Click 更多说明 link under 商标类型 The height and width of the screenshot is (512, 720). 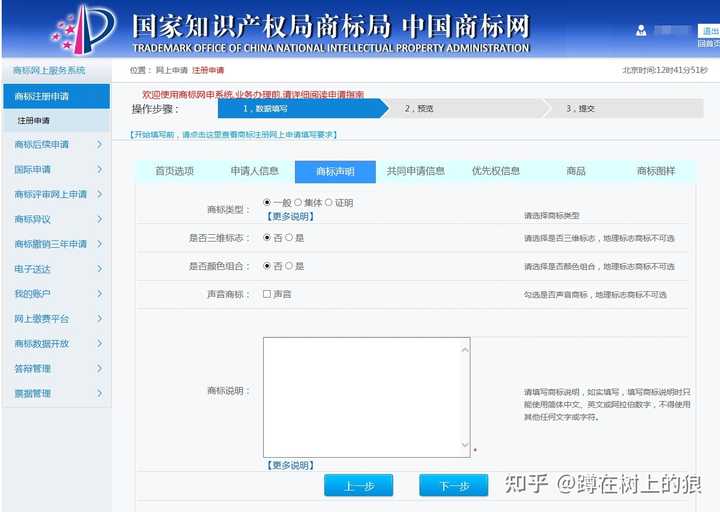tap(290, 216)
